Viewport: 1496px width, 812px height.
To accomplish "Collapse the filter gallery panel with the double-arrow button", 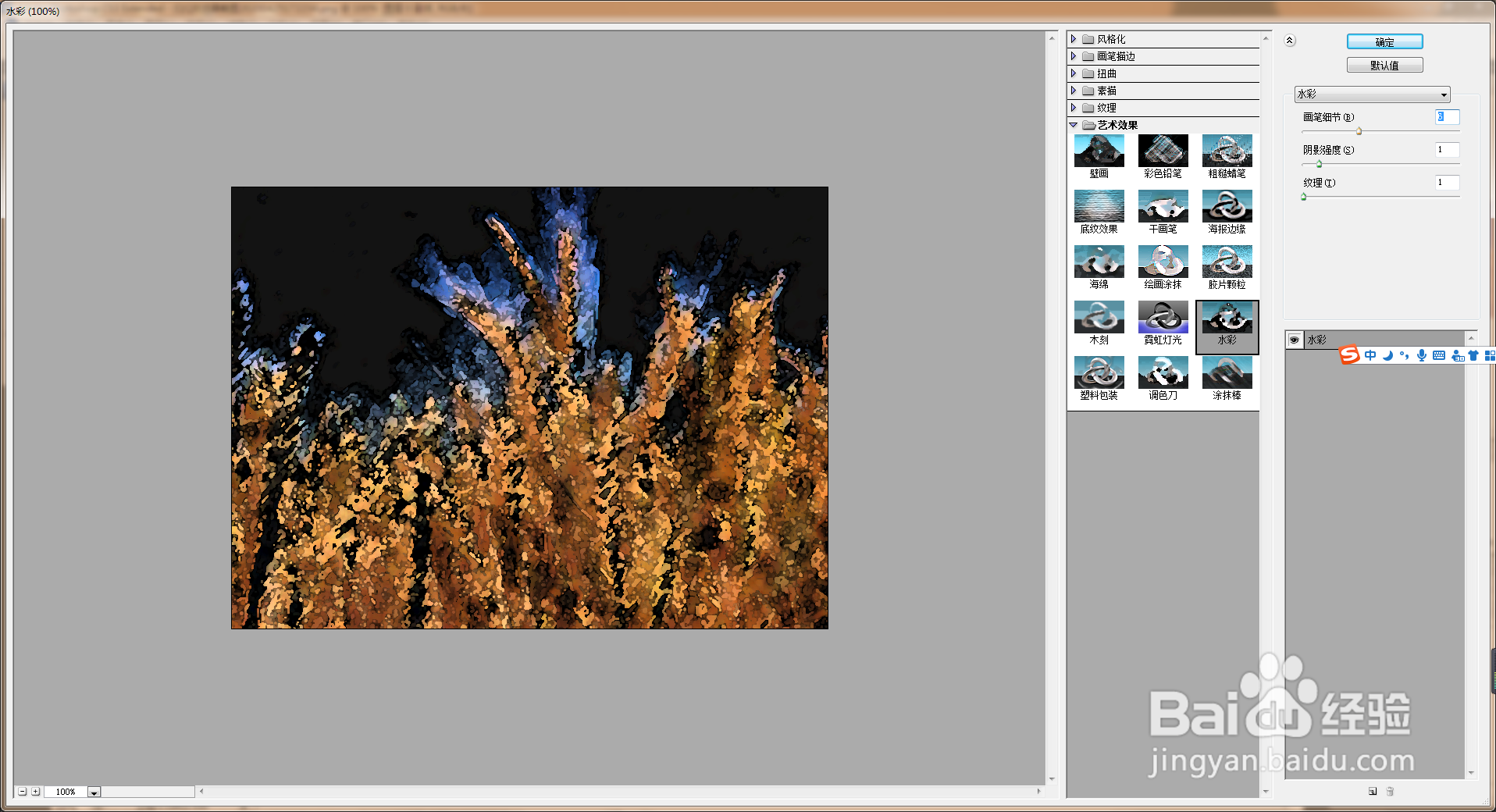I will tap(1290, 41).
